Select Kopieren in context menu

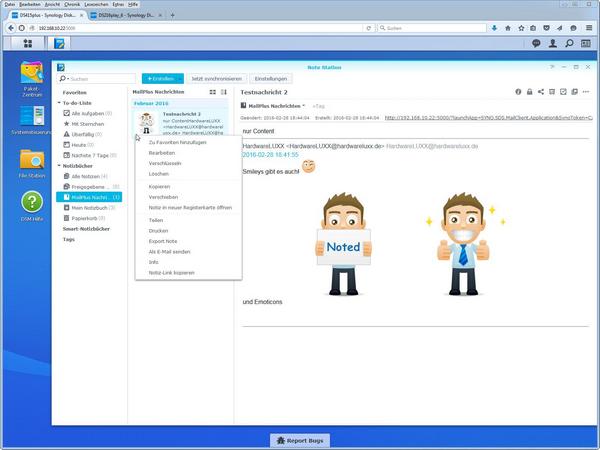[159, 187]
